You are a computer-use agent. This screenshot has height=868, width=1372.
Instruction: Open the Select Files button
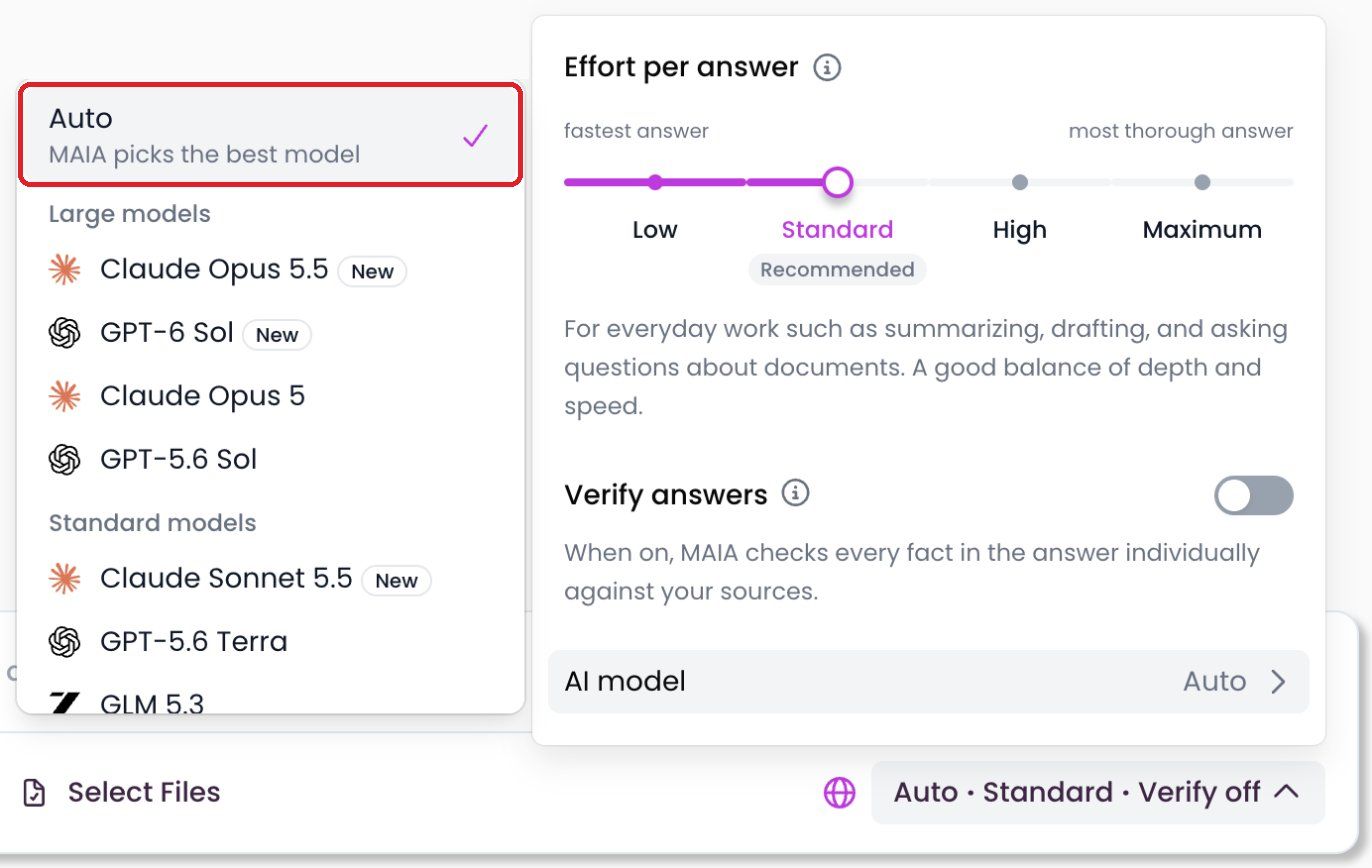pos(121,793)
